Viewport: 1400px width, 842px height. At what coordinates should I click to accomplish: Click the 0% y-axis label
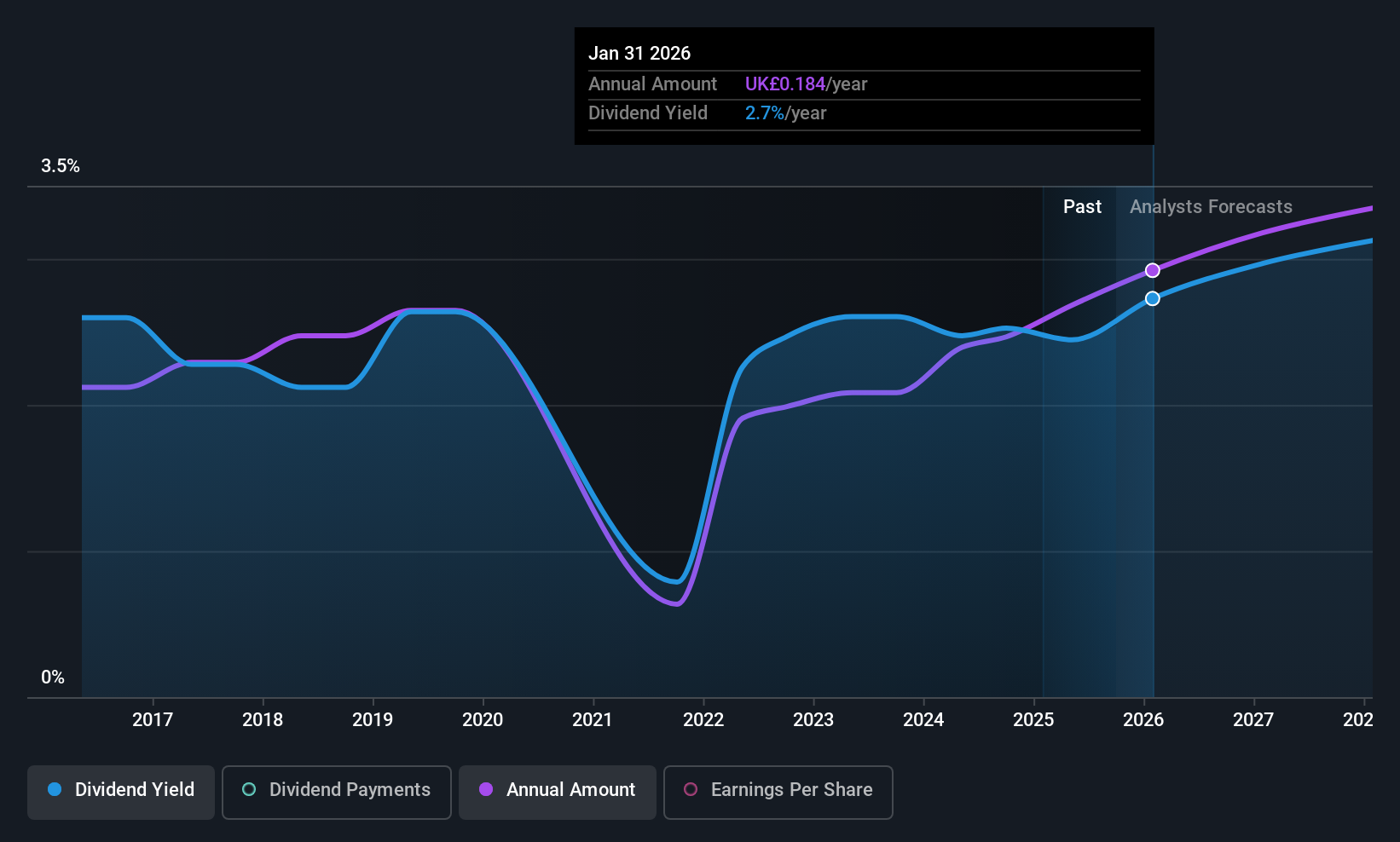(53, 678)
